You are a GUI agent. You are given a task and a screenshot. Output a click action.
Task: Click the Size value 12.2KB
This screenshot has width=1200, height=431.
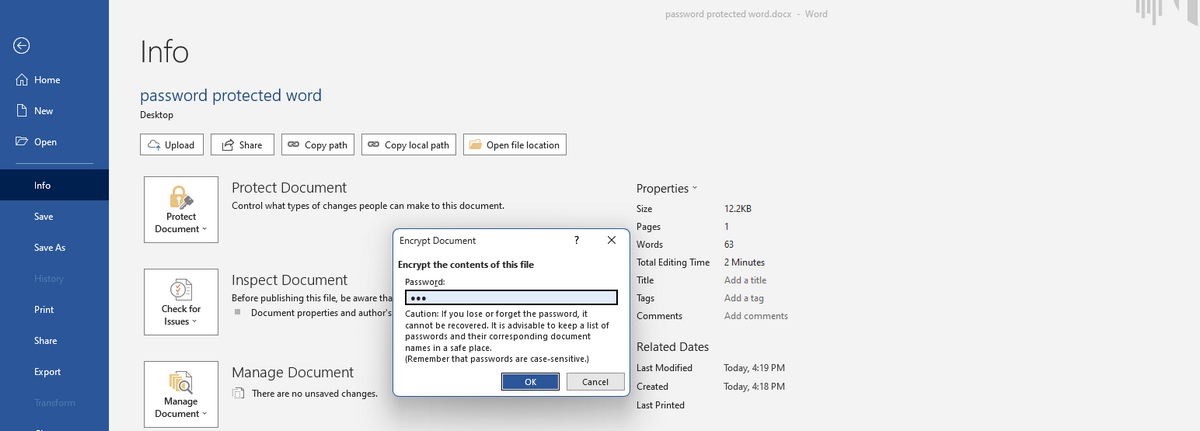[x=738, y=209]
